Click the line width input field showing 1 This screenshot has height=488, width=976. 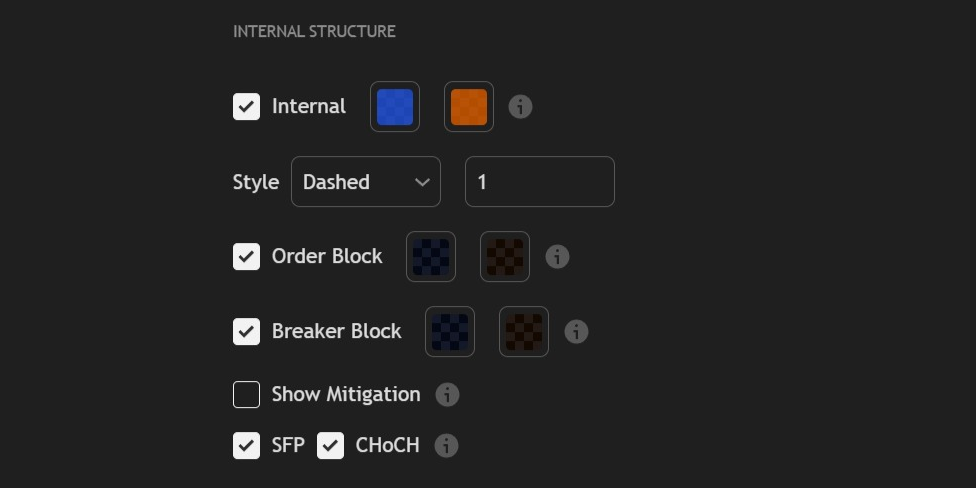click(539, 182)
